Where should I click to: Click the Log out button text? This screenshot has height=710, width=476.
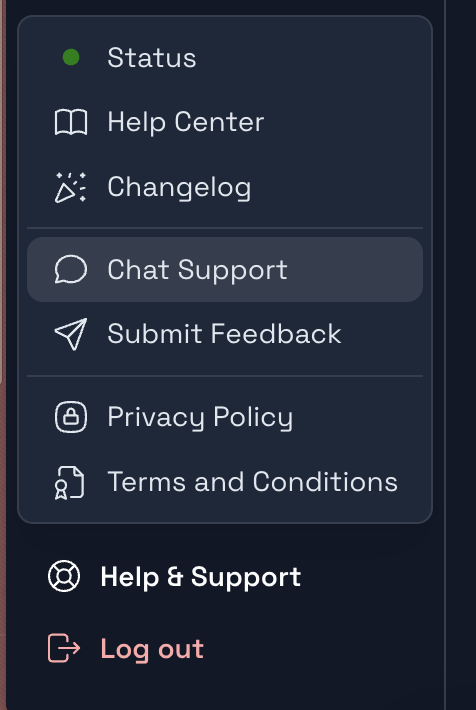(x=152, y=649)
